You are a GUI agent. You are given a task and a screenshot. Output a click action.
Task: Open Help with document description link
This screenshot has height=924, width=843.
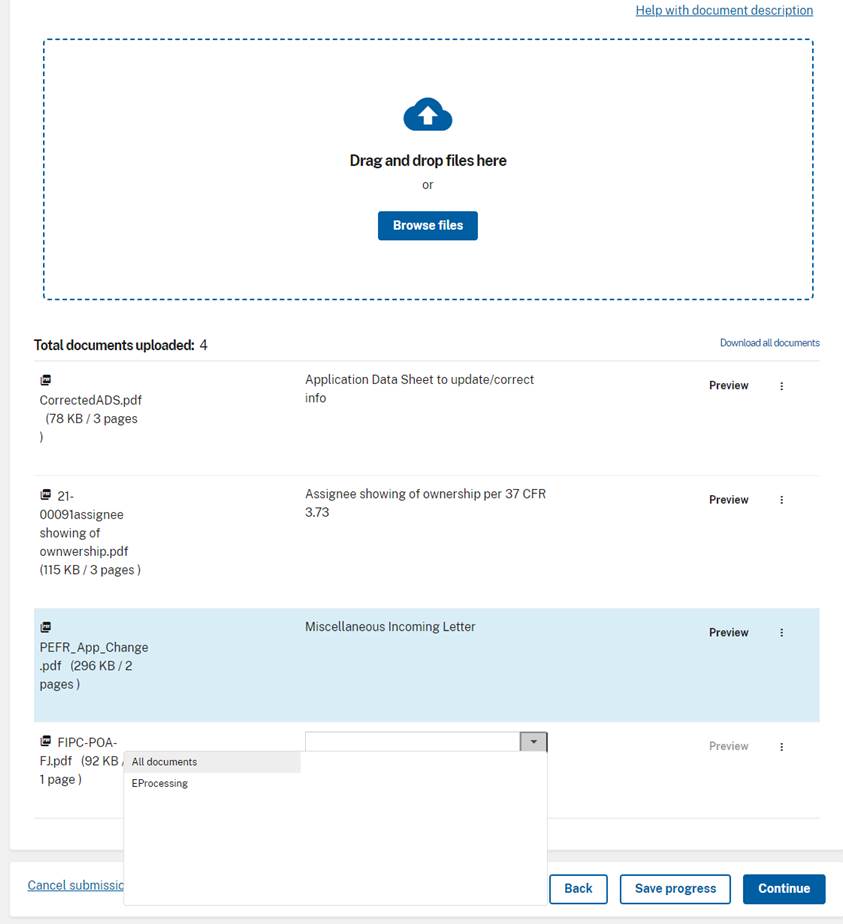(724, 11)
